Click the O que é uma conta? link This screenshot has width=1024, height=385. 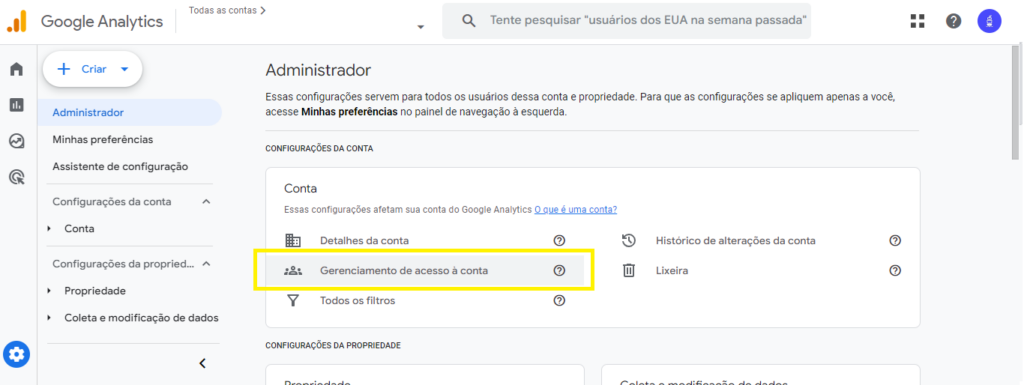[x=575, y=209]
